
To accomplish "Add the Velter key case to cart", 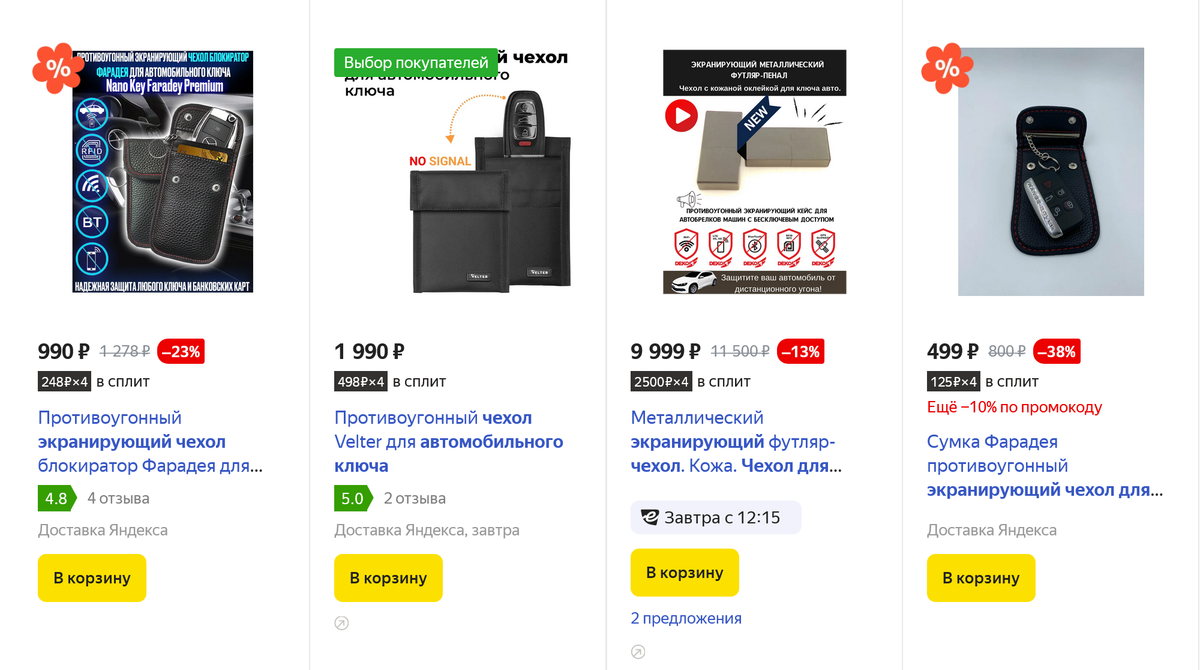I will click(388, 578).
